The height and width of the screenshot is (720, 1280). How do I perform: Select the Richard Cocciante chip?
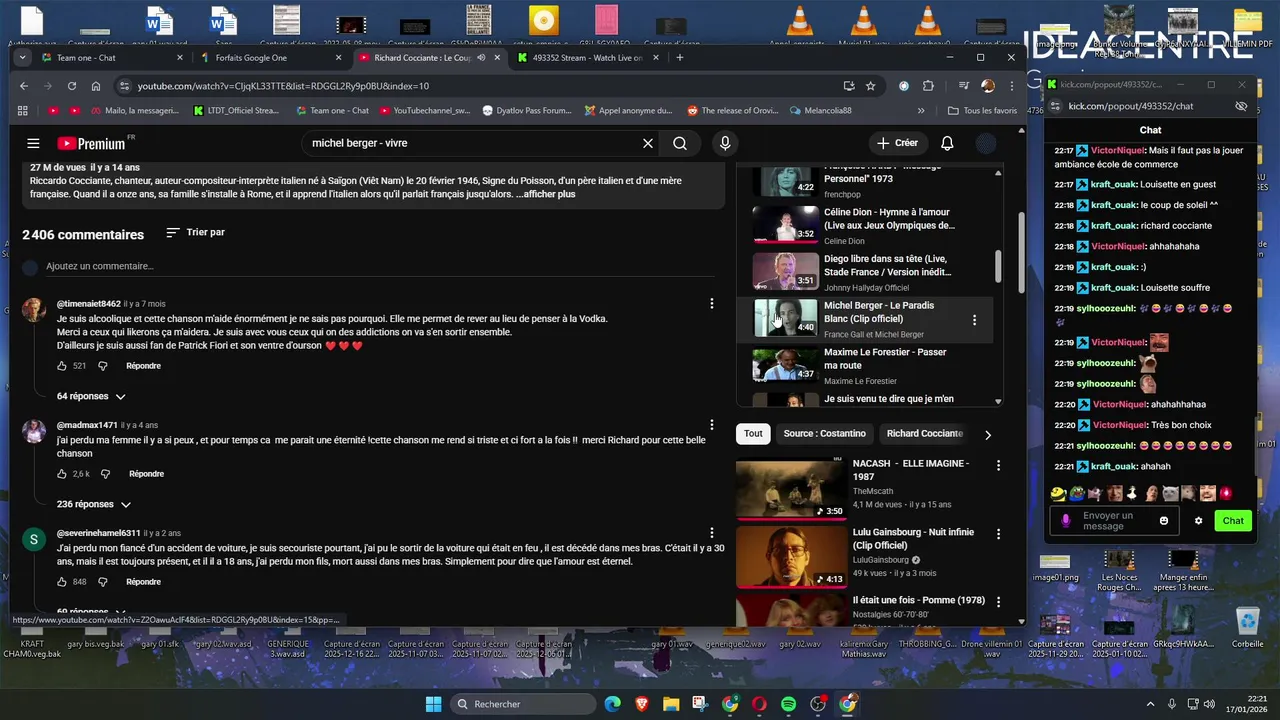point(924,434)
